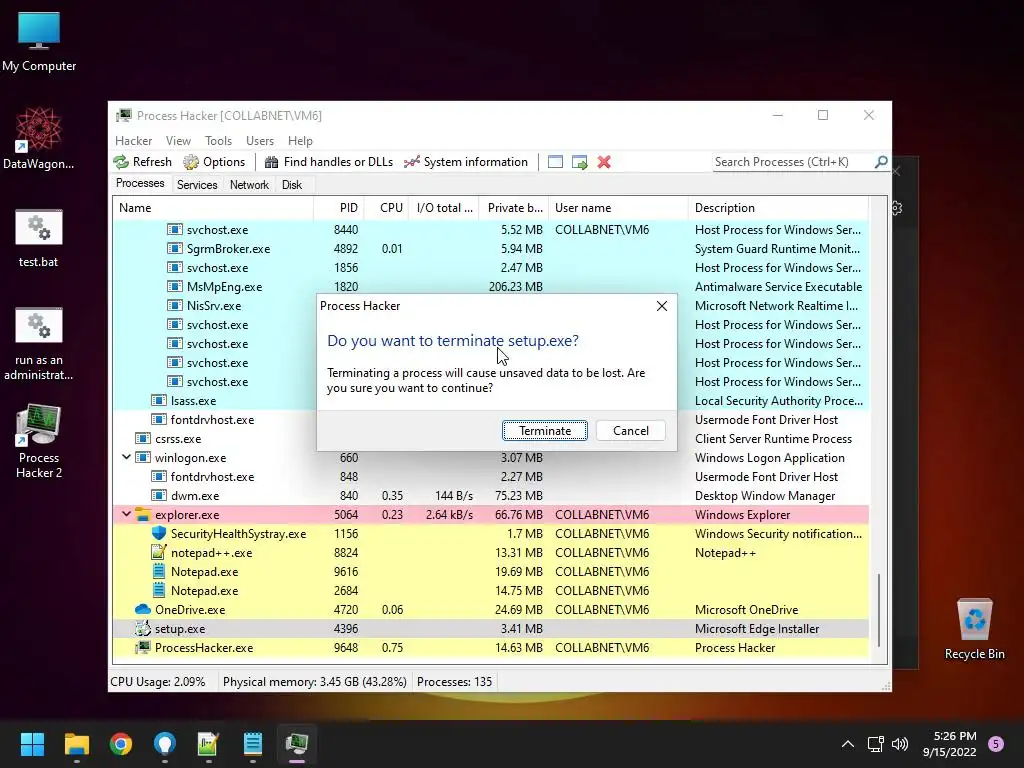Image resolution: width=1024 pixels, height=768 pixels.
Task: Sort by the Name column header
Action: point(213,208)
